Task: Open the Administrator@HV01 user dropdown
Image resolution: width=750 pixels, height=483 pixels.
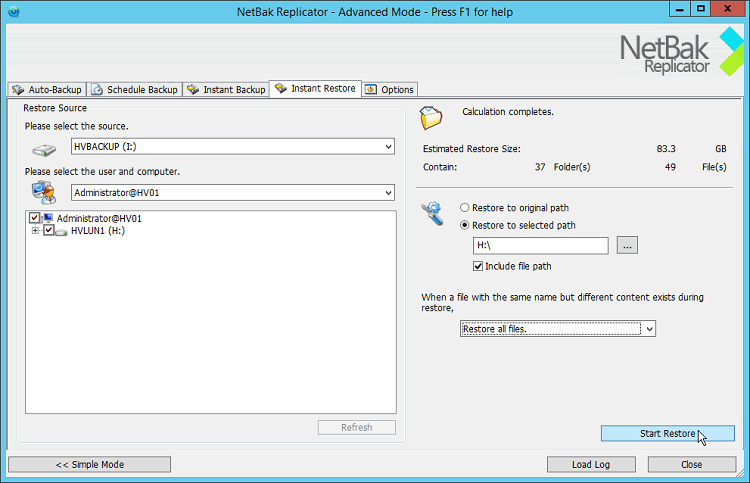Action: pos(388,192)
